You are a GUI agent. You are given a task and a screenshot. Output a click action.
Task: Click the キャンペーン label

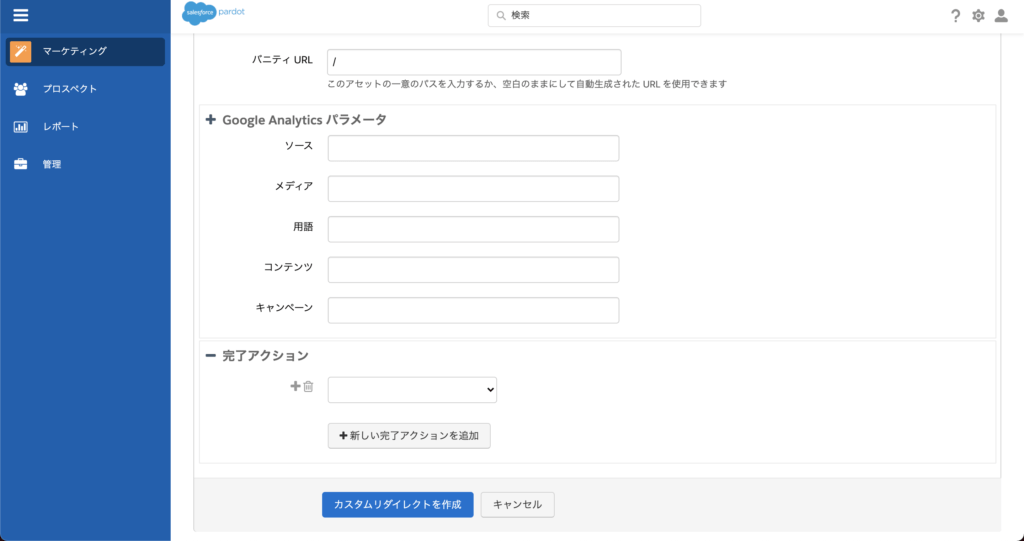coord(284,308)
